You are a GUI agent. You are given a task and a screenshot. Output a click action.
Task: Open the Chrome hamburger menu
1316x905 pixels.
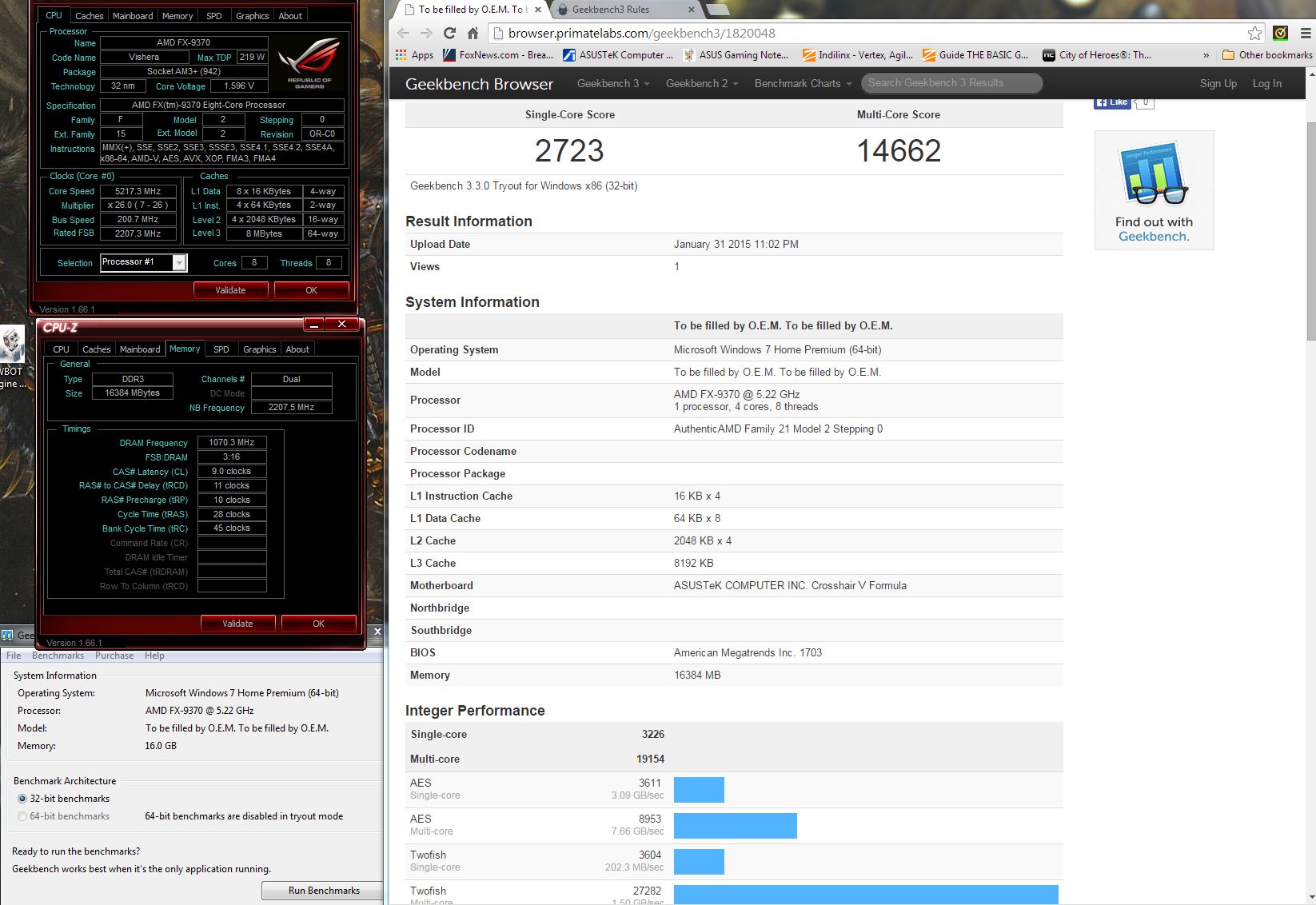pyautogui.click(x=1306, y=34)
